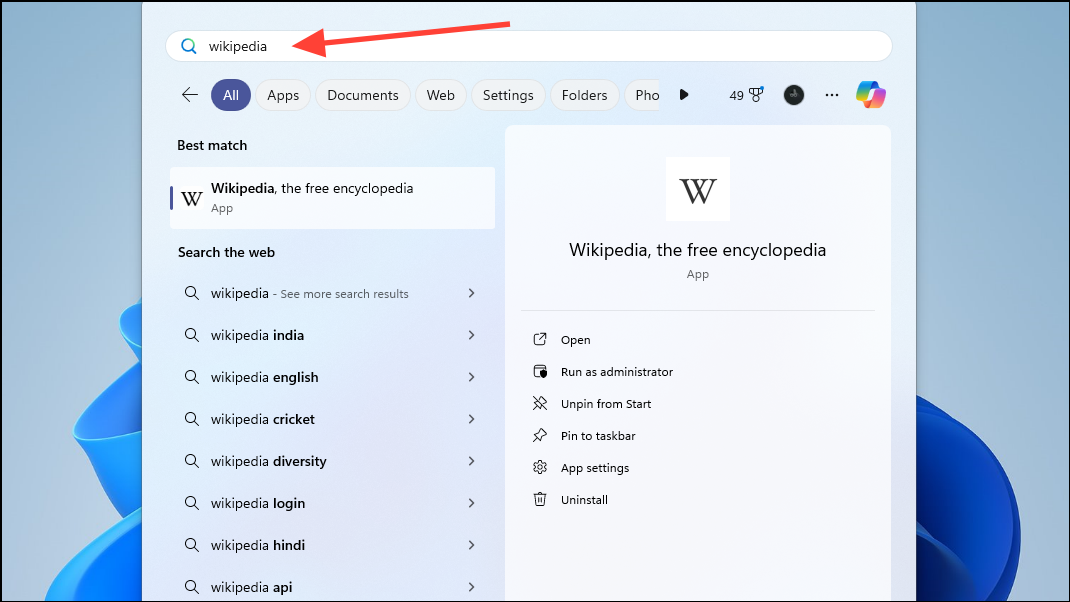The height and width of the screenshot is (602, 1070).
Task: Select the 'wikipedia hindi' web suggestion
Action: [332, 545]
